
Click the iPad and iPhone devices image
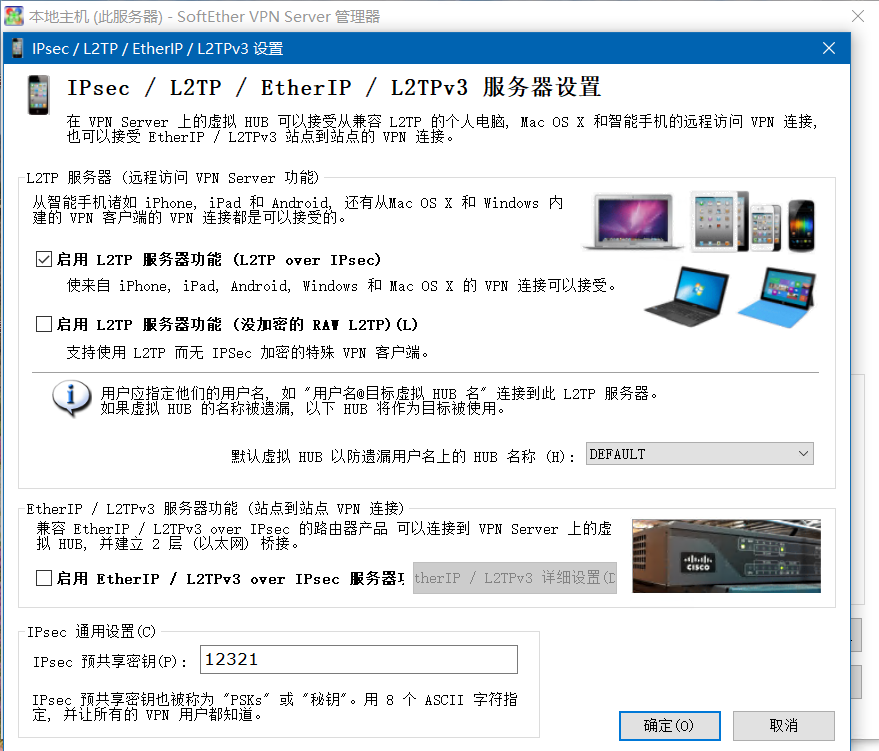[735, 221]
